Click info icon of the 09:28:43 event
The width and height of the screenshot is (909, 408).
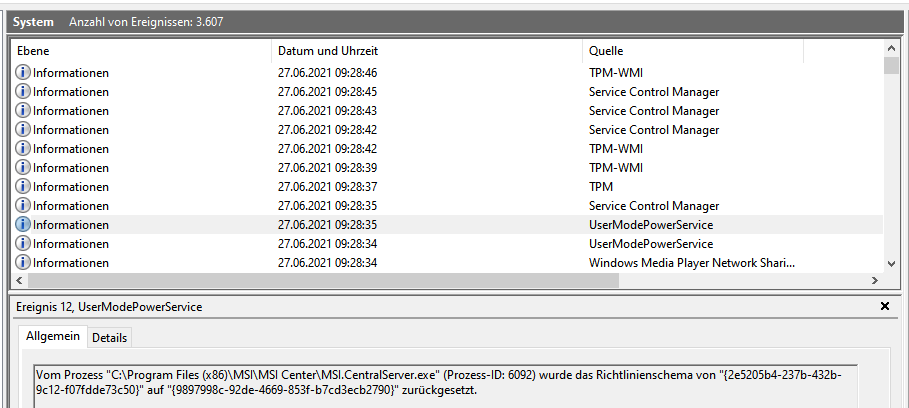pyautogui.click(x=23, y=110)
